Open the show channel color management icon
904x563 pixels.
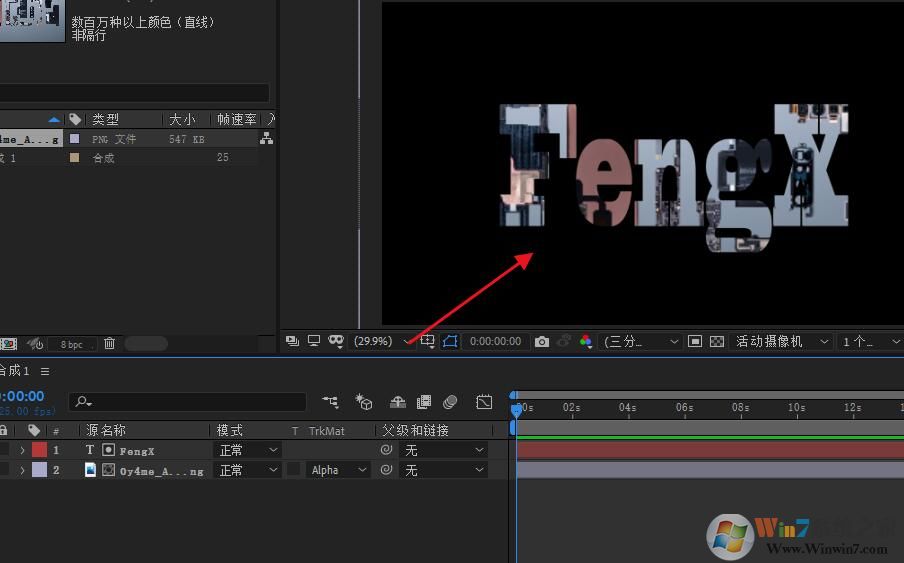tap(586, 341)
